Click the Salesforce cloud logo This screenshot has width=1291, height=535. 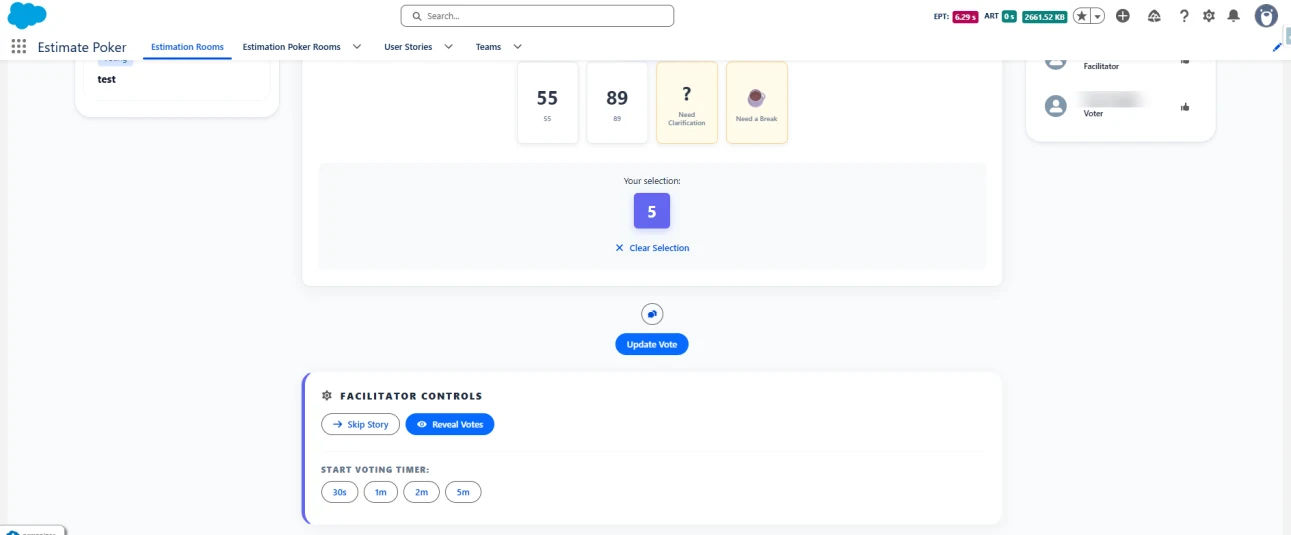[27, 15]
